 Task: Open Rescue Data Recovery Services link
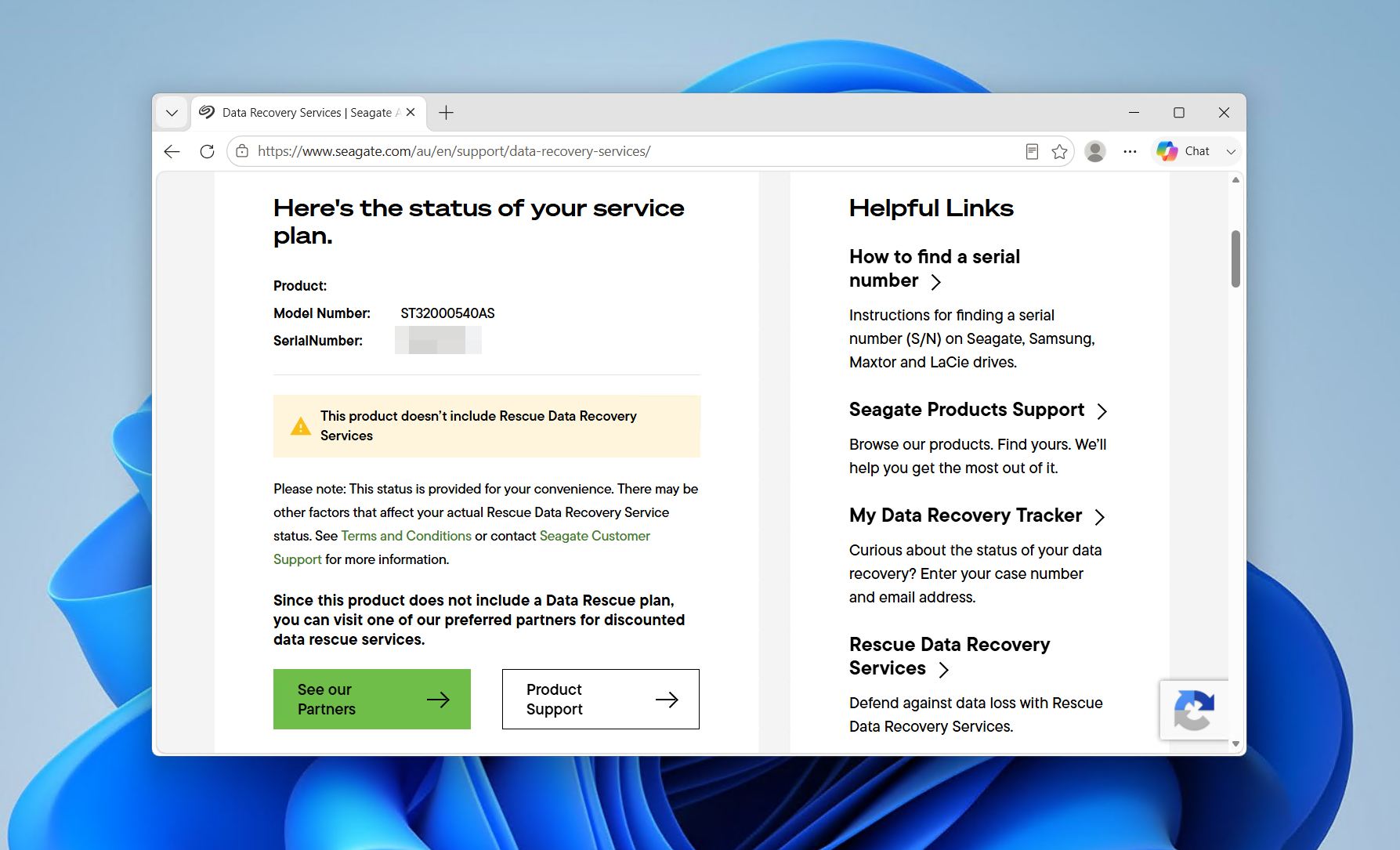(x=950, y=656)
